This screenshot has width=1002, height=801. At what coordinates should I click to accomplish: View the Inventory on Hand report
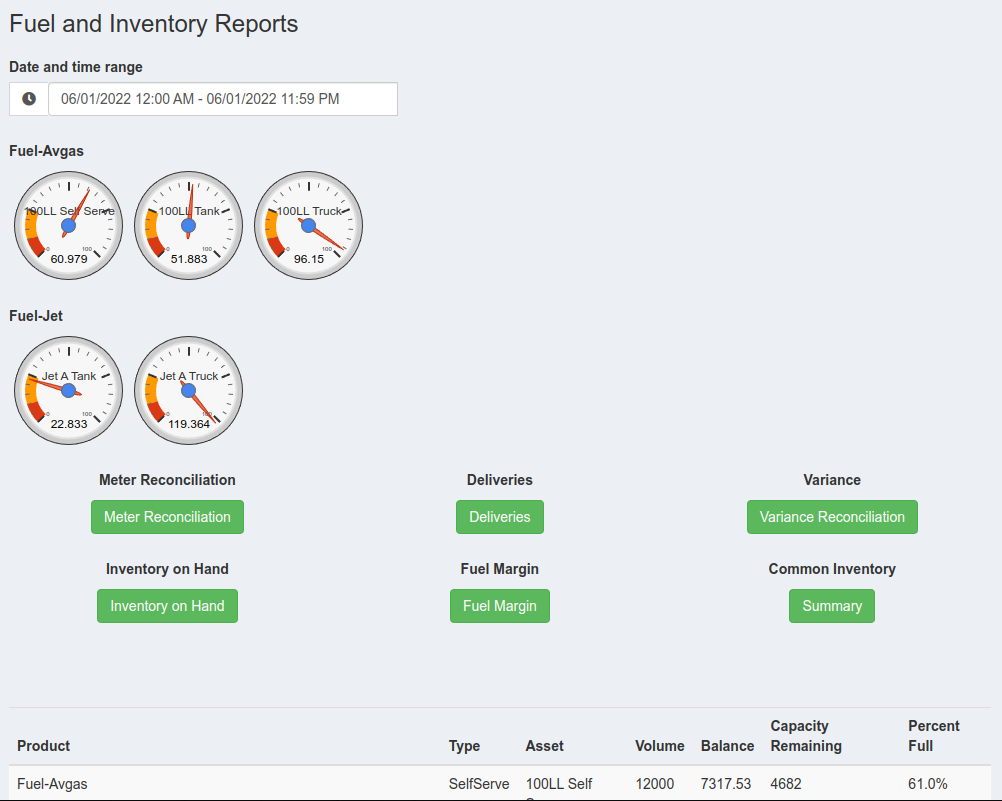[167, 606]
